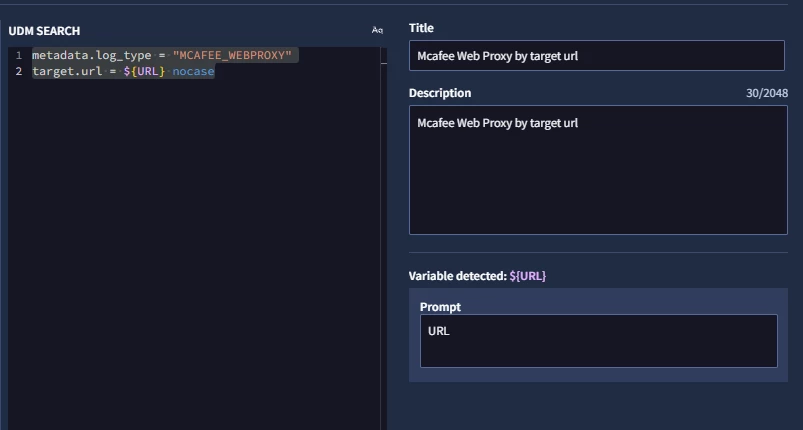Toggle the case-sensitivity Aa icon
The height and width of the screenshot is (430, 803).
click(x=377, y=30)
